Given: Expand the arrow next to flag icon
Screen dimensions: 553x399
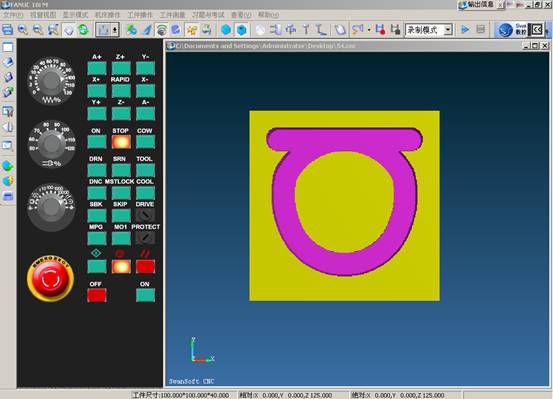Looking at the screenshot, I should [x=369, y=30].
